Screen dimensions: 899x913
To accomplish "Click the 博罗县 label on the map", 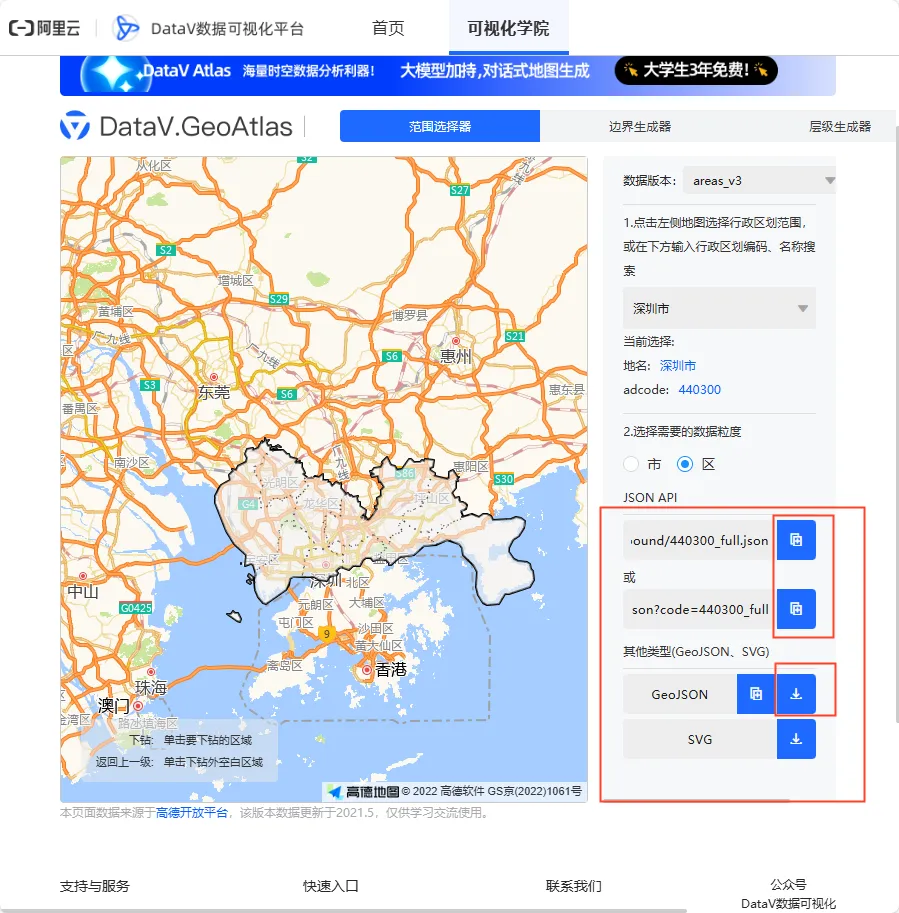I will tap(409, 315).
